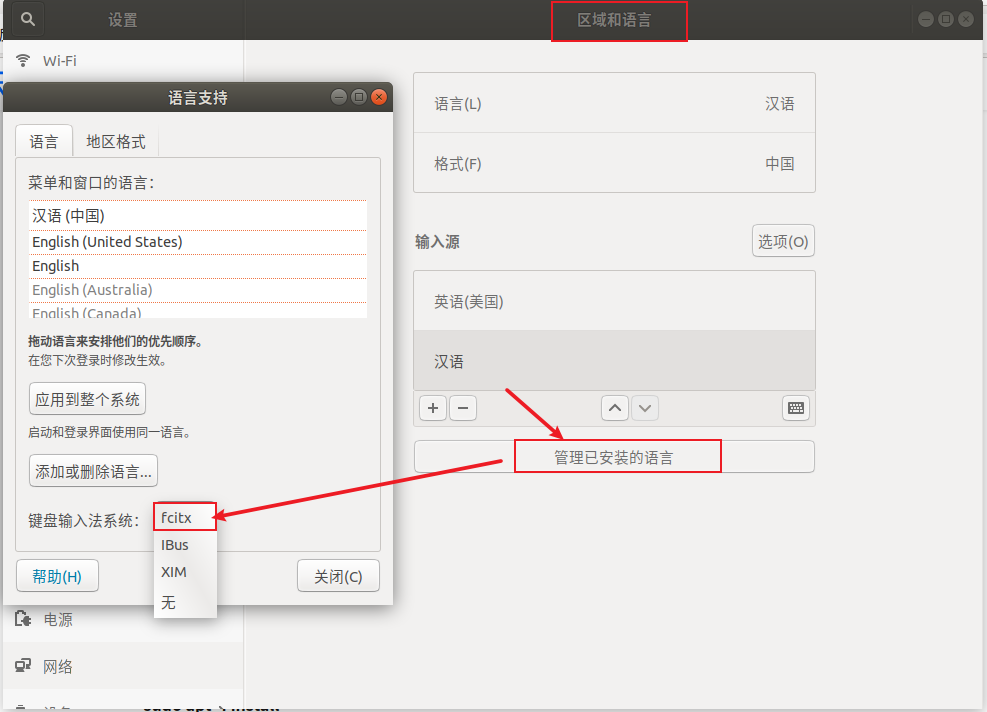The image size is (987, 712).
Task: Switch to the 语言 tab
Action: tap(43, 142)
